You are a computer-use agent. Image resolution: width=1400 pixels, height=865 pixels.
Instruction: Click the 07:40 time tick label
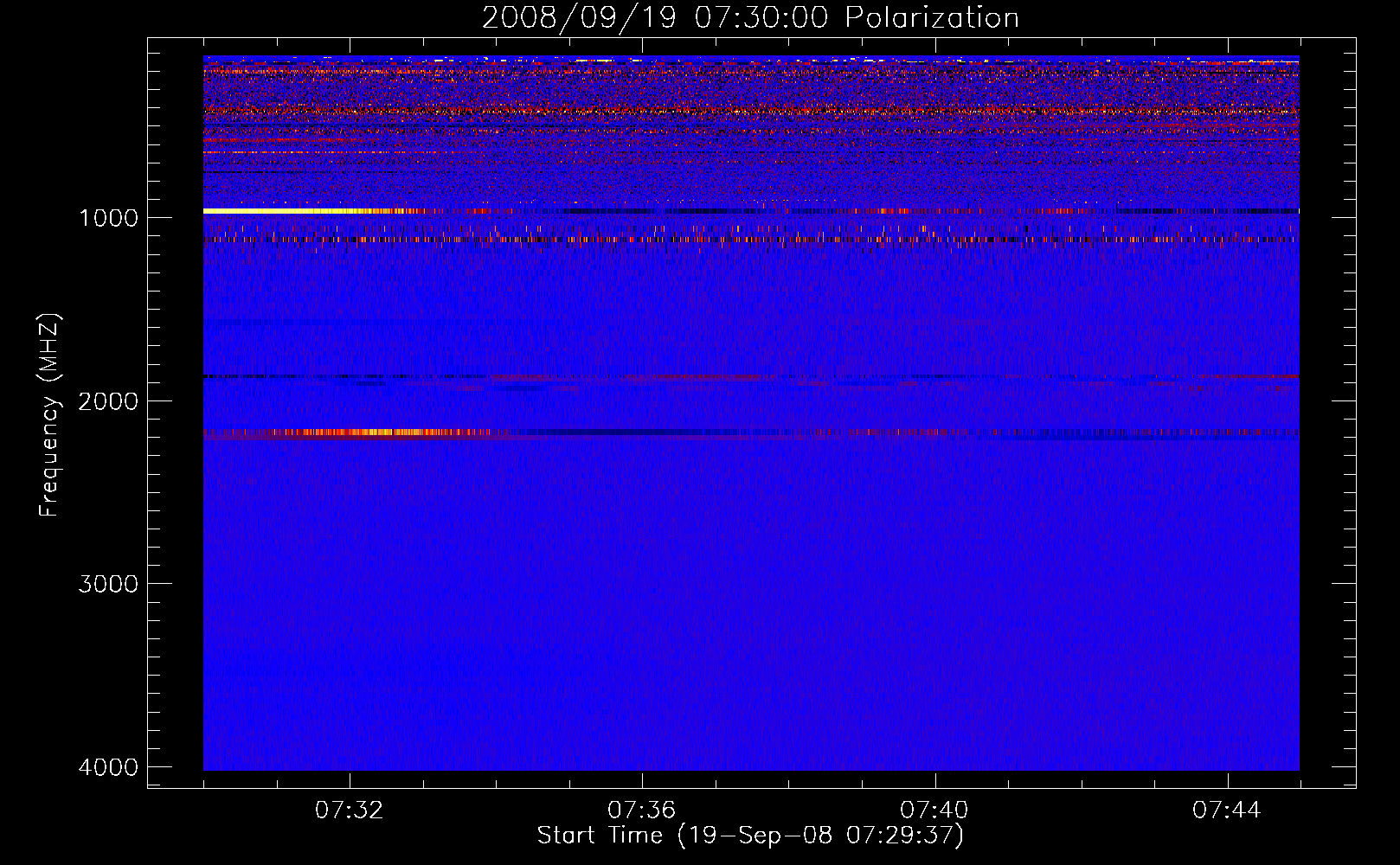pos(934,811)
